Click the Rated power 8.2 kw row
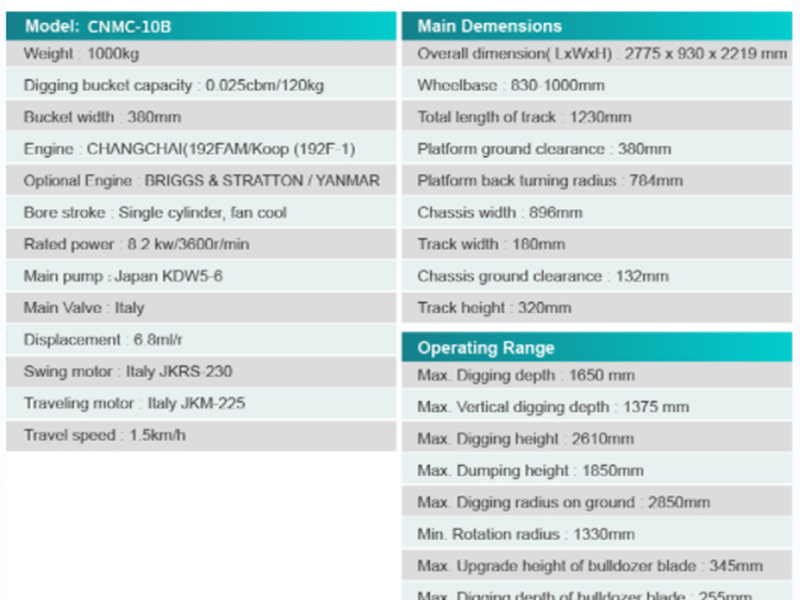Image resolution: width=800 pixels, height=600 pixels. coord(200,244)
